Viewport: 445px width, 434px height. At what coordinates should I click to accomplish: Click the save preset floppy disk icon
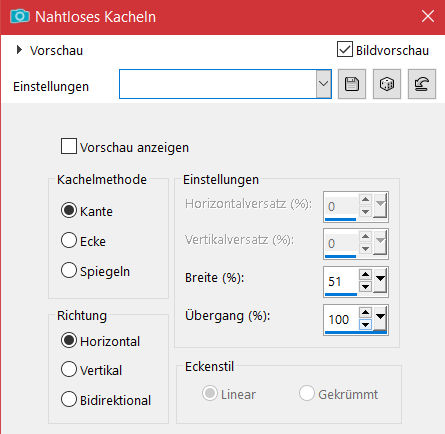tap(352, 84)
